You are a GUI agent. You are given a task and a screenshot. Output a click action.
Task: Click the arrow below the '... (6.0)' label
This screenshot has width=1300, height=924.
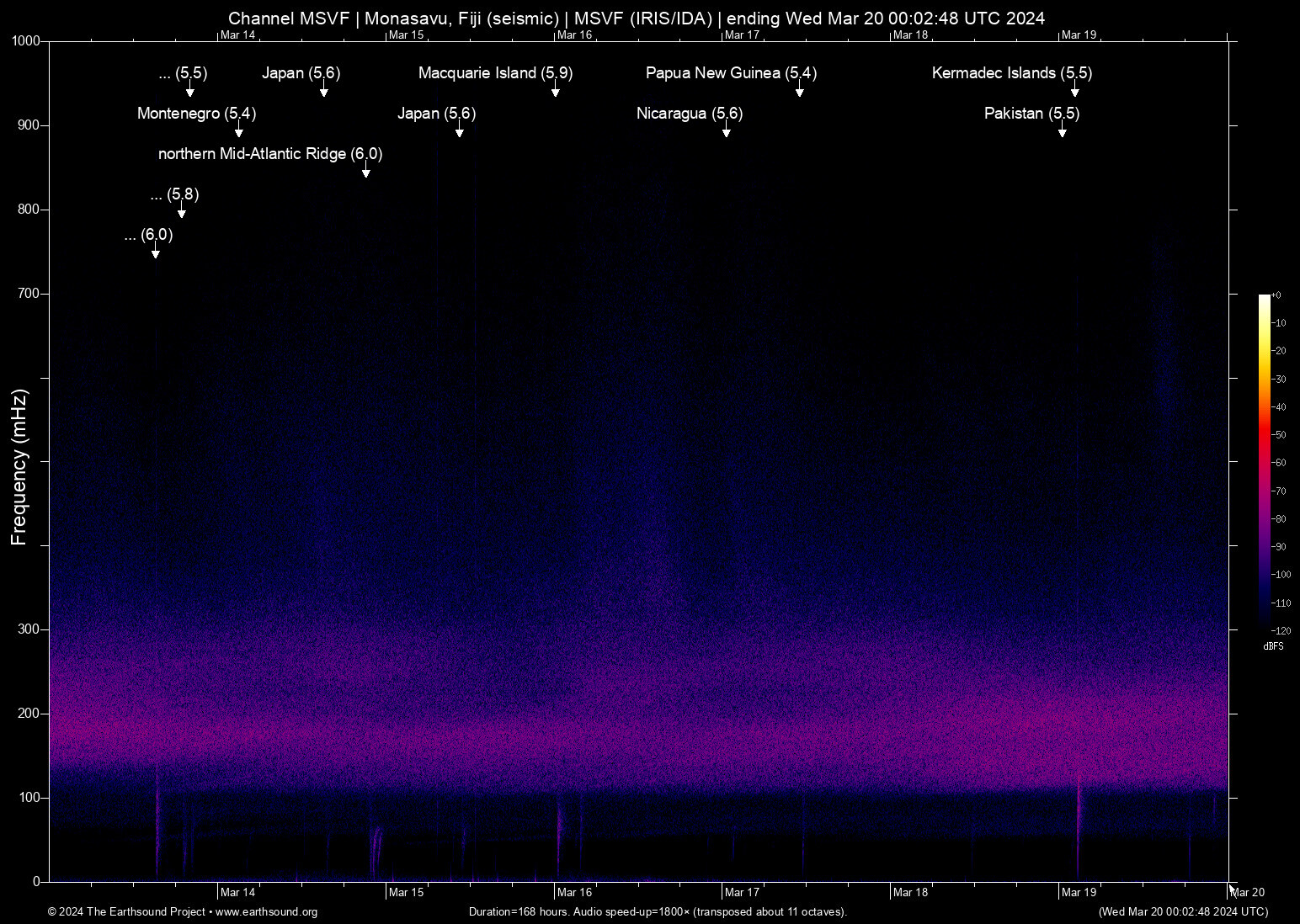click(x=156, y=252)
